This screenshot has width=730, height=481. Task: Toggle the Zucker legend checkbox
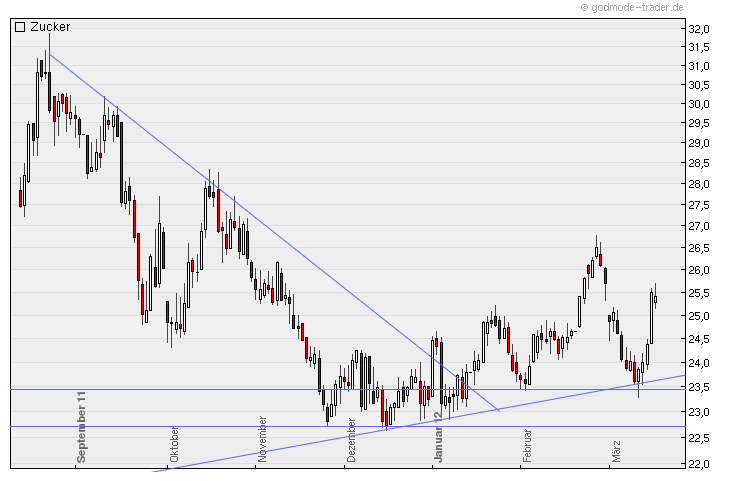(20, 27)
